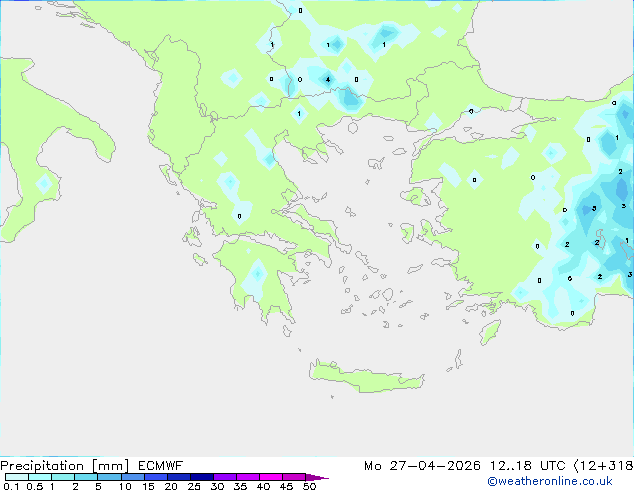
Task: Click the 35–40 mm legend swatch
Action: [248, 477]
